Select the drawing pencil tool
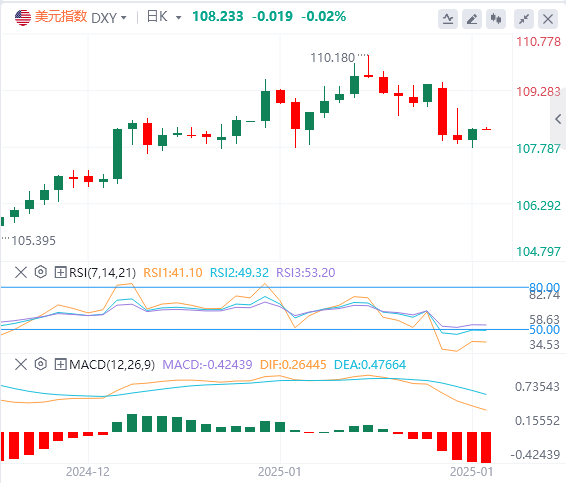This screenshot has height=483, width=566. (472, 19)
